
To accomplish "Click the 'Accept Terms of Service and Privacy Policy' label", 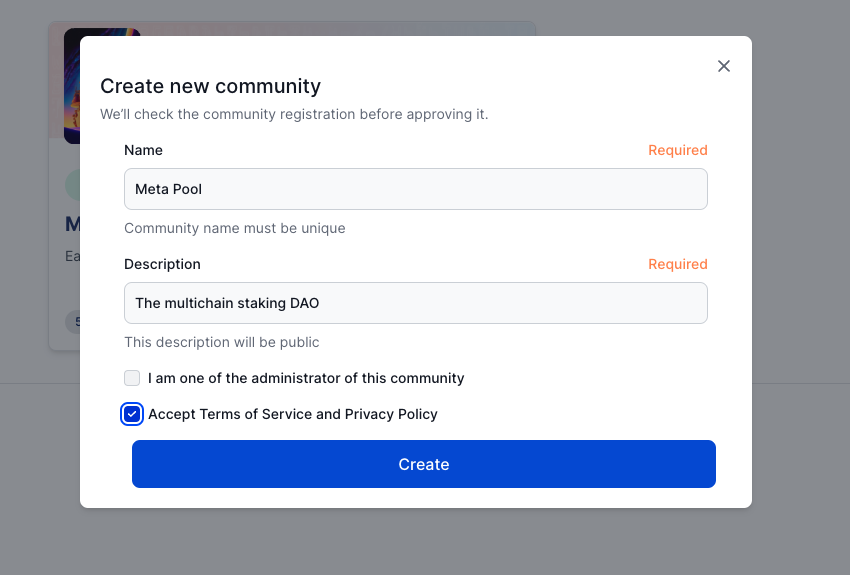I will click(x=293, y=414).
